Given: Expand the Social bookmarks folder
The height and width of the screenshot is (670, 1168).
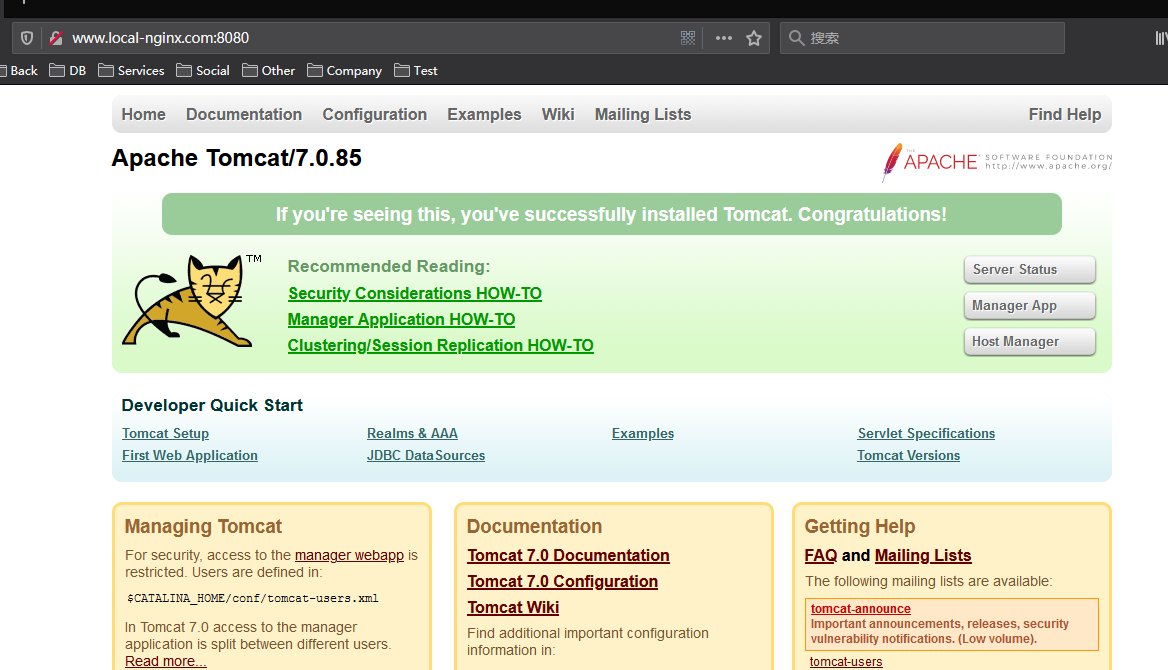Looking at the screenshot, I should (203, 71).
